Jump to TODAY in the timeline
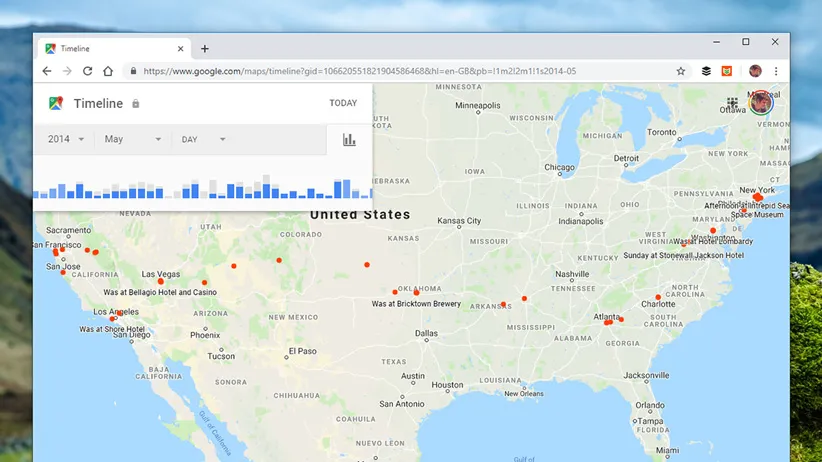 343,103
